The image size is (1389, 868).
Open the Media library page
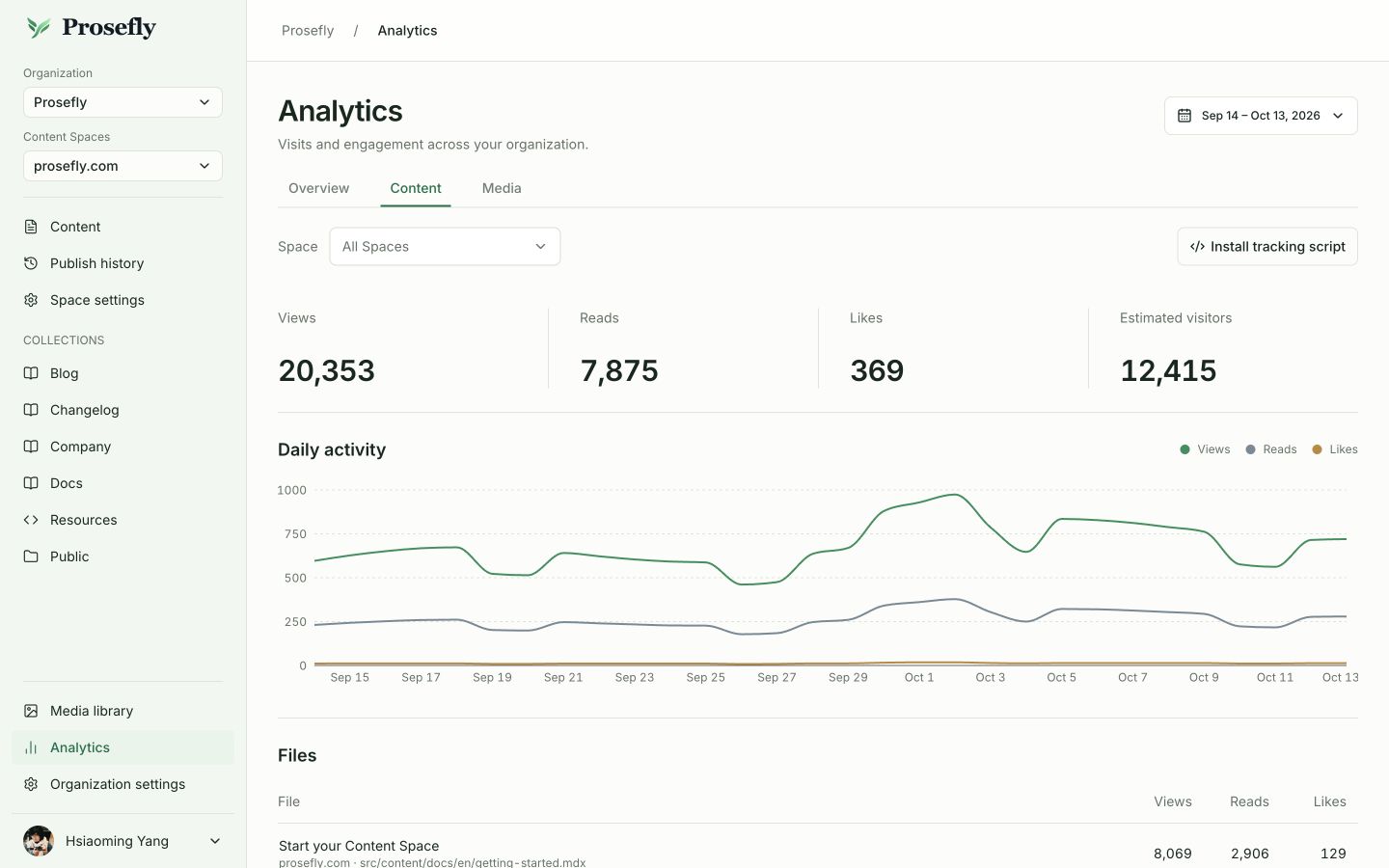pyautogui.click(x=123, y=711)
